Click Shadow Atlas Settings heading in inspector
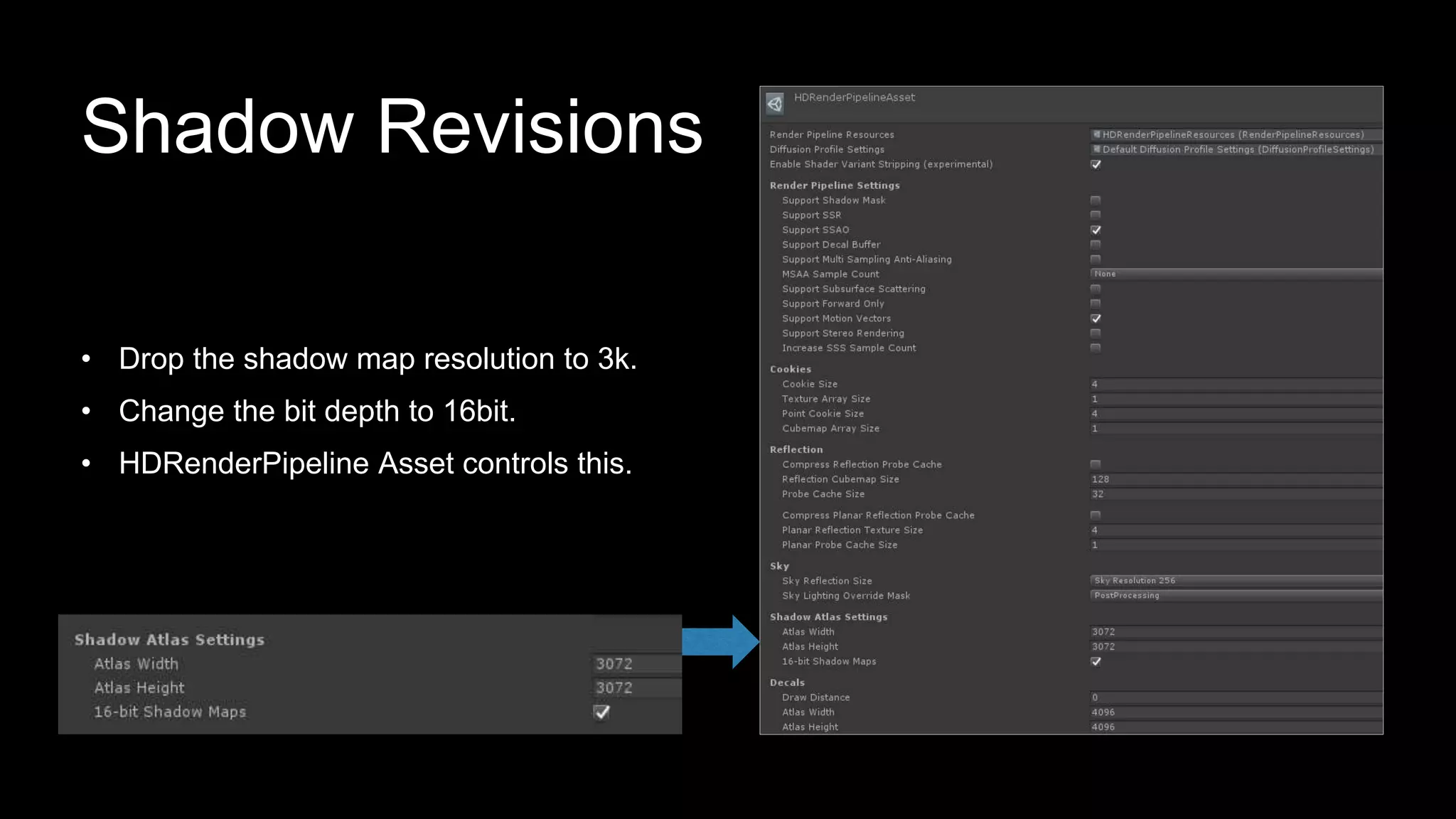Image resolution: width=1456 pixels, height=819 pixels. click(x=828, y=617)
